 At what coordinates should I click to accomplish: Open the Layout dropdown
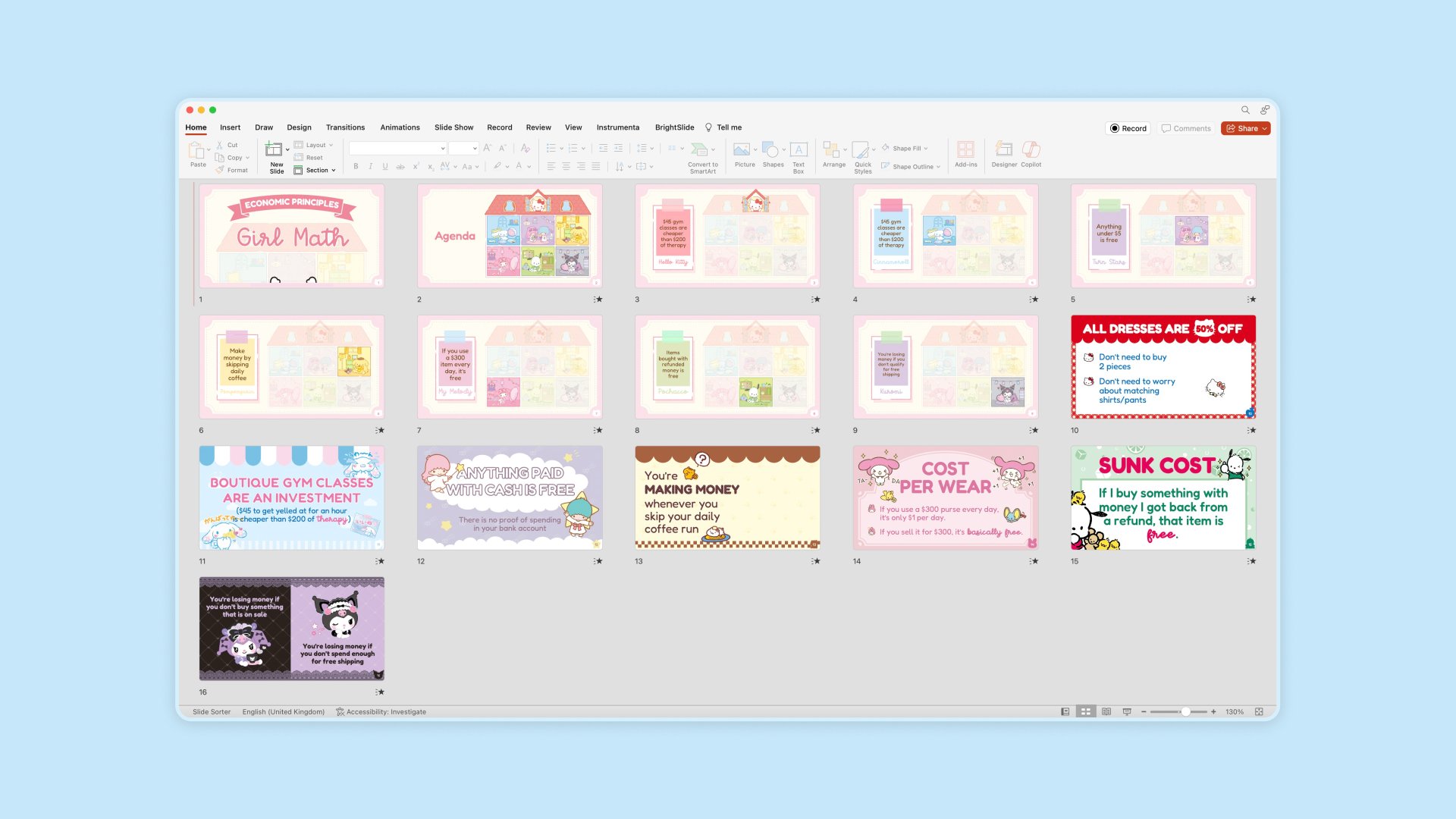pyautogui.click(x=315, y=145)
